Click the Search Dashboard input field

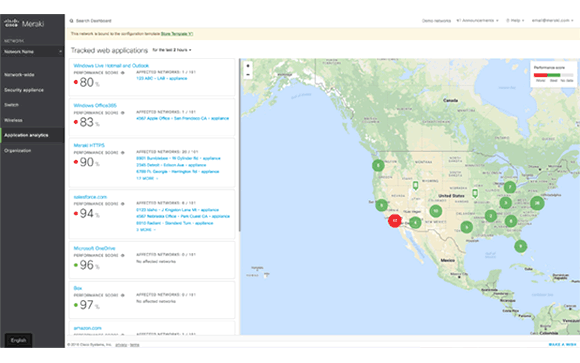point(94,21)
